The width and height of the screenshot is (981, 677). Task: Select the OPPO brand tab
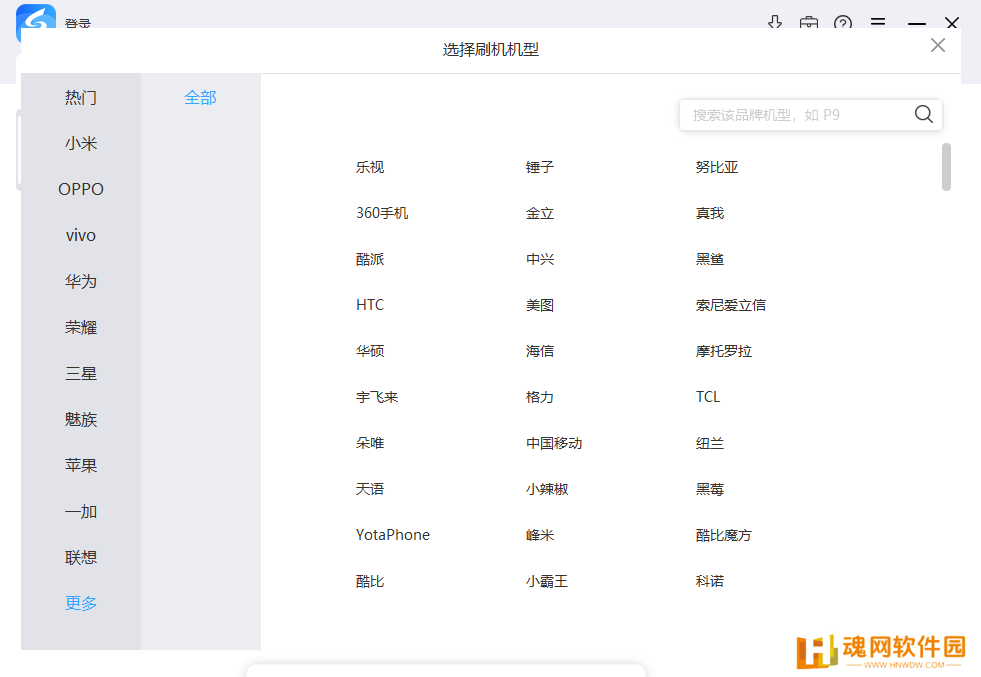click(x=81, y=189)
